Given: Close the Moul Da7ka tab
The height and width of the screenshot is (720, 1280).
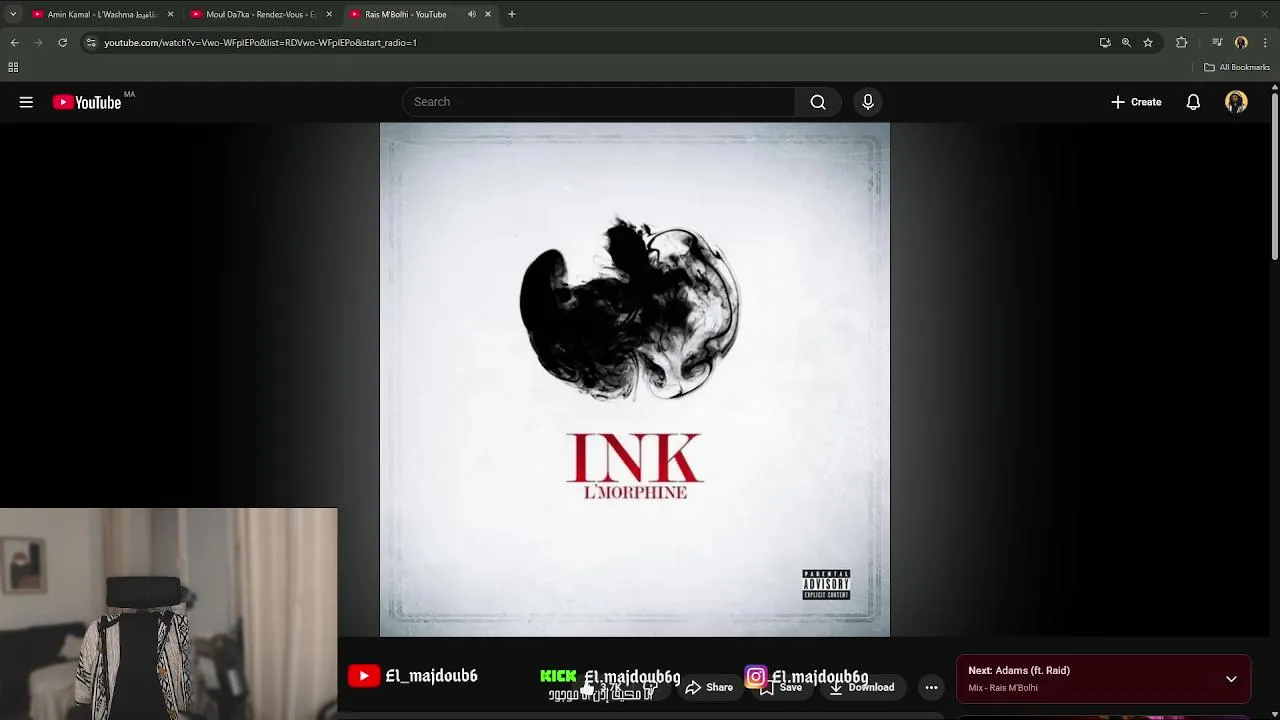Looking at the screenshot, I should tap(329, 14).
